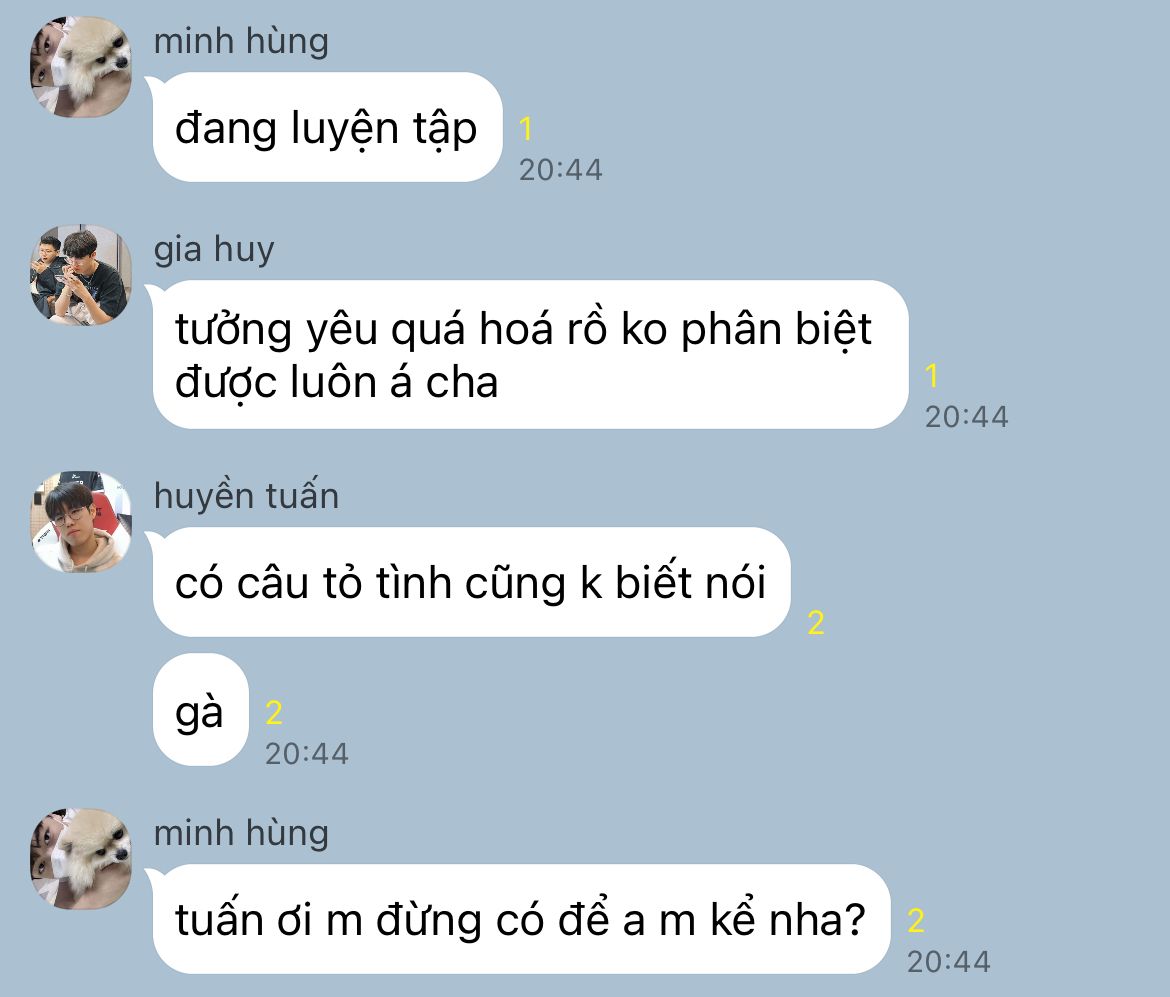This screenshot has width=1170, height=997.
Task: Tap read count 2 beside 'tuấn ơi' message
Action: (916, 920)
